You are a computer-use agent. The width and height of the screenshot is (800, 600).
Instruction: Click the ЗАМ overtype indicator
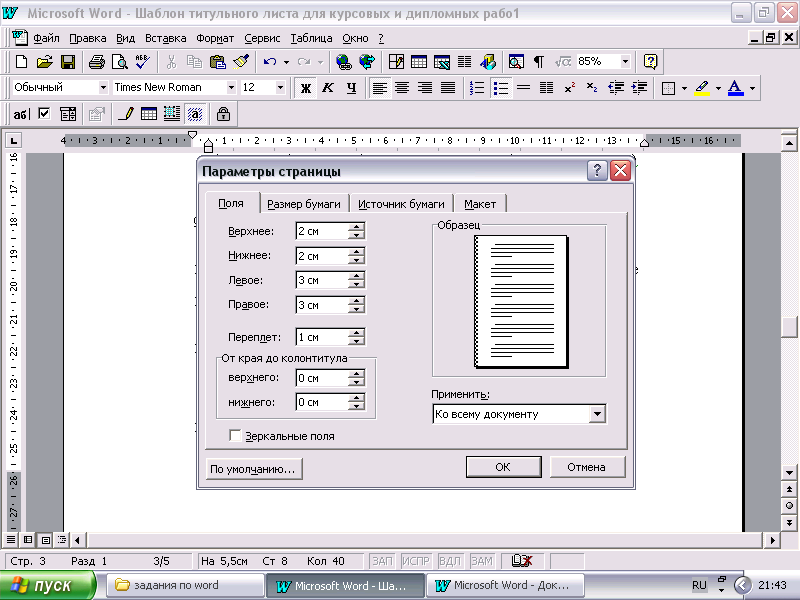[482, 561]
